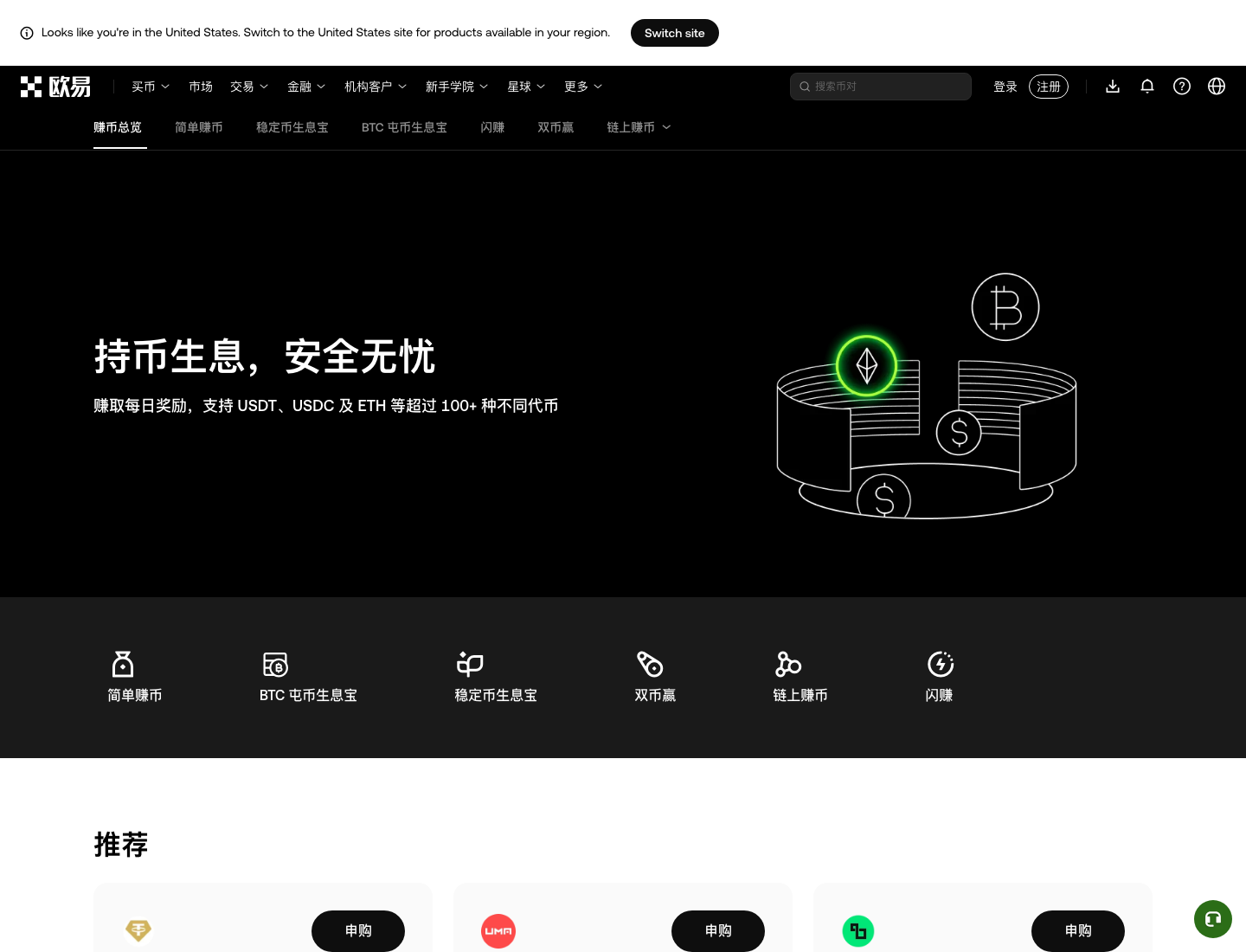Switch to the 闪赚 tab
Screen dimensions: 1246x952
pos(492,127)
